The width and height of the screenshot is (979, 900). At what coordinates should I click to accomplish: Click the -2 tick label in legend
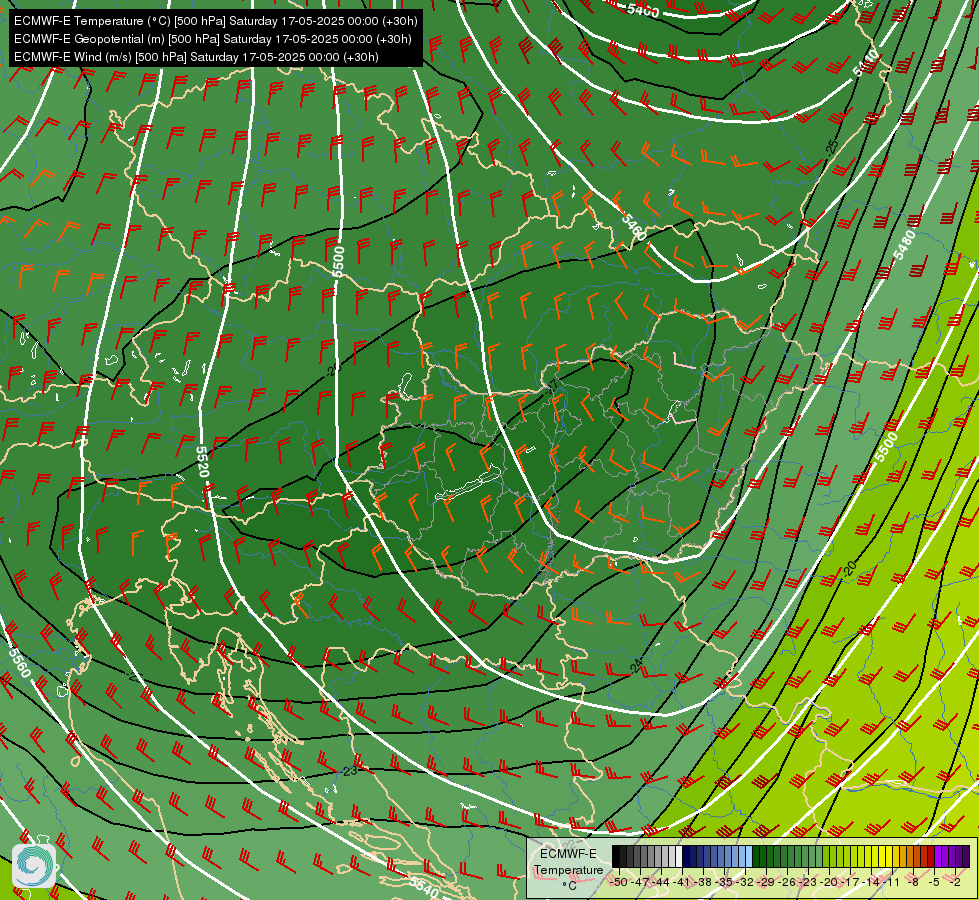pos(955,882)
